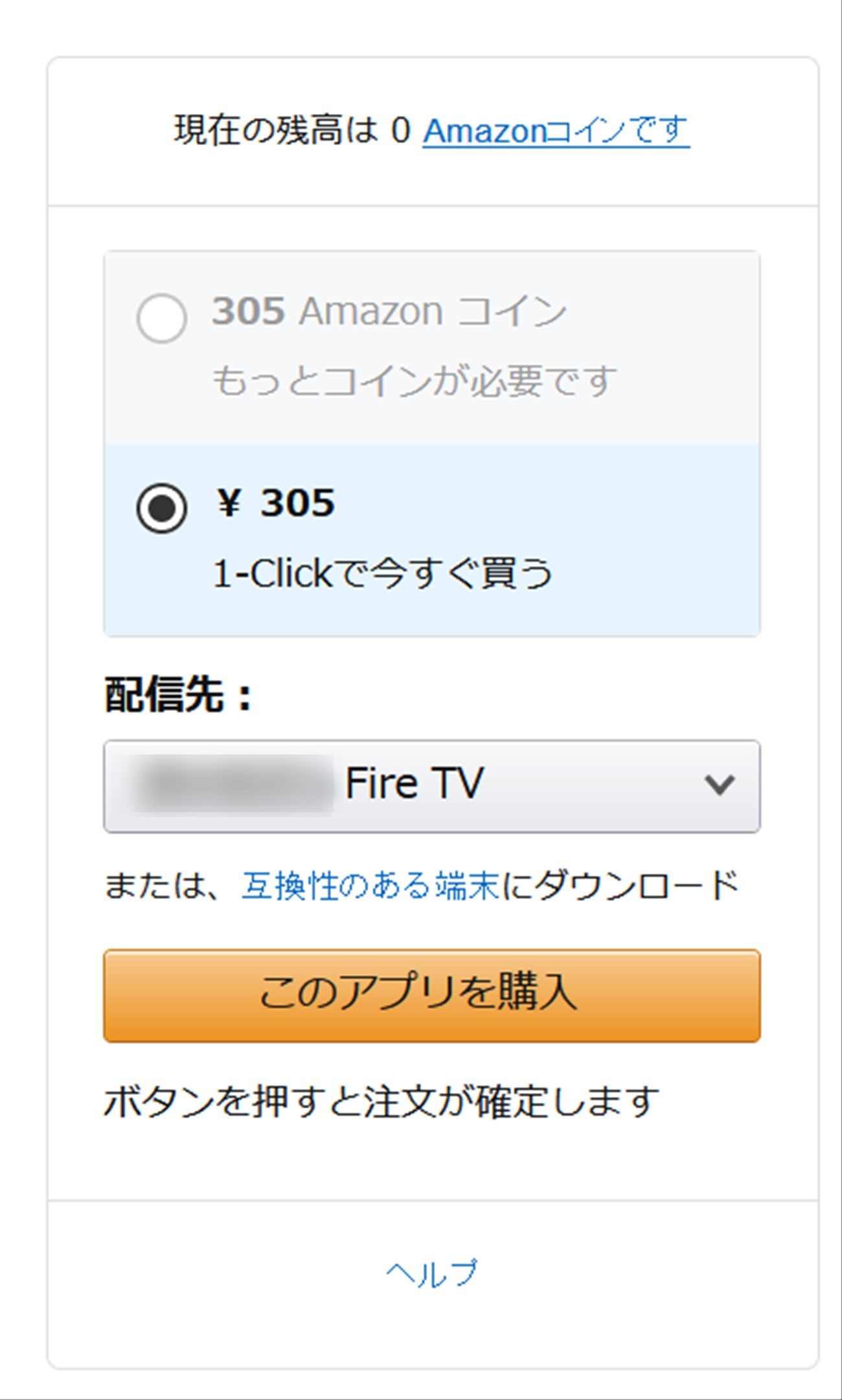
Task: Open the Amazonコインです balance link
Action: pos(556,131)
